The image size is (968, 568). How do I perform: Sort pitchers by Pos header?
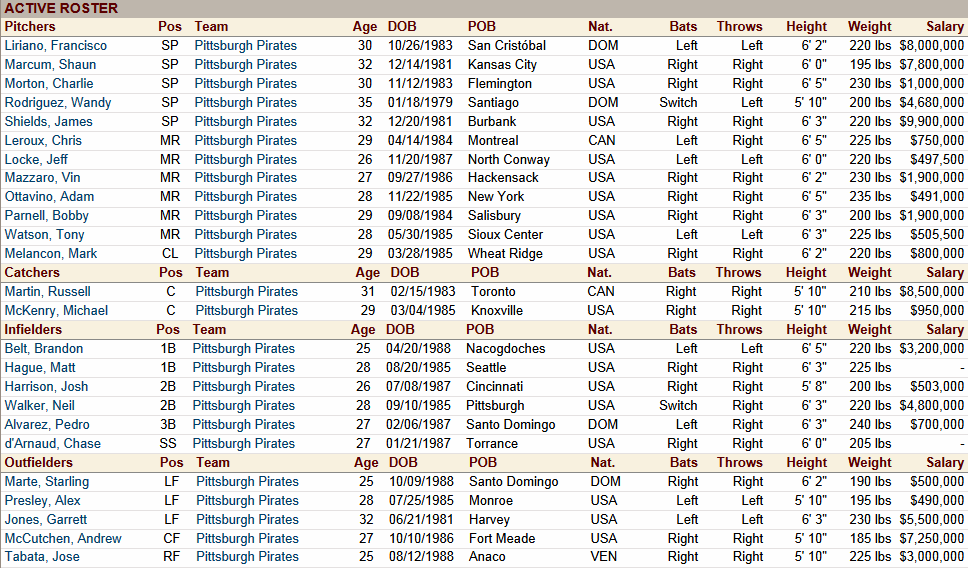pyautogui.click(x=170, y=27)
